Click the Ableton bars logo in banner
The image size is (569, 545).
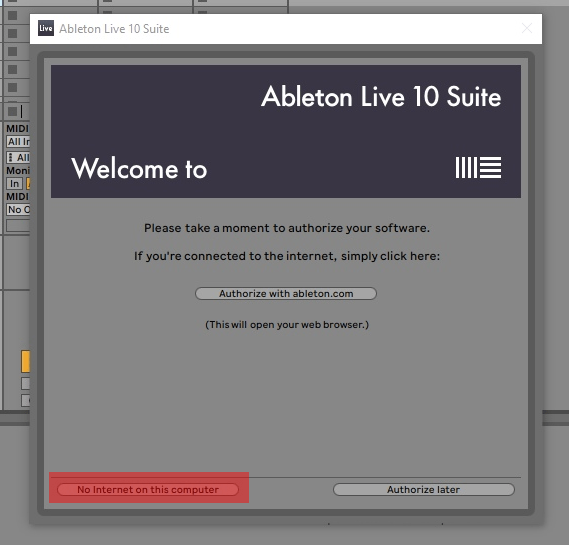[478, 167]
